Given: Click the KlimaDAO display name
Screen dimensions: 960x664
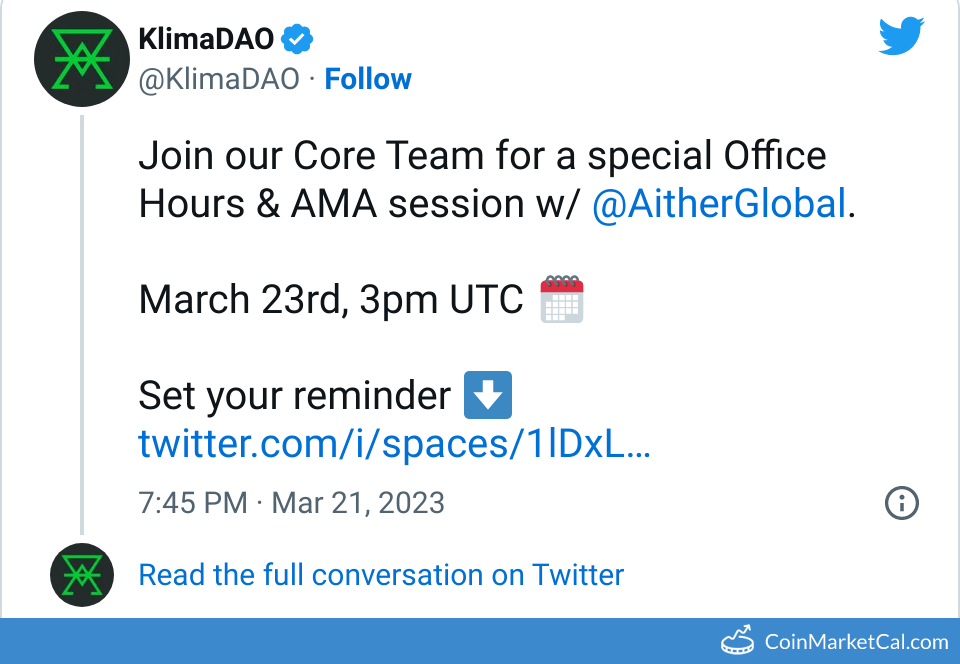Looking at the screenshot, I should point(206,39).
